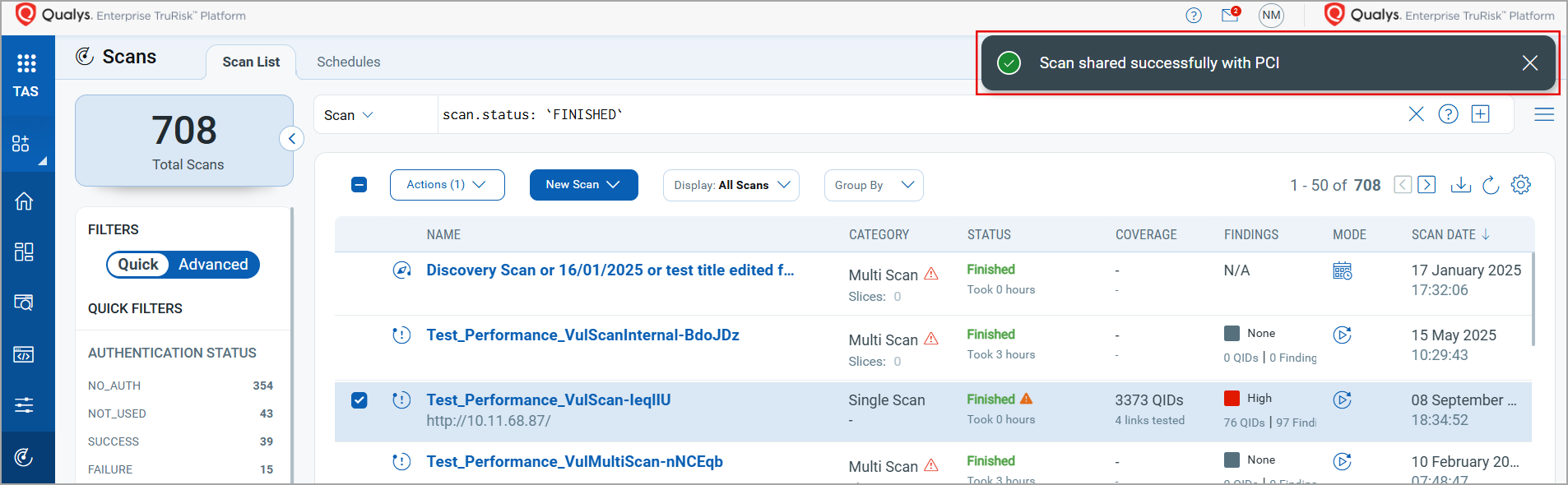Download the scan list

1461,185
